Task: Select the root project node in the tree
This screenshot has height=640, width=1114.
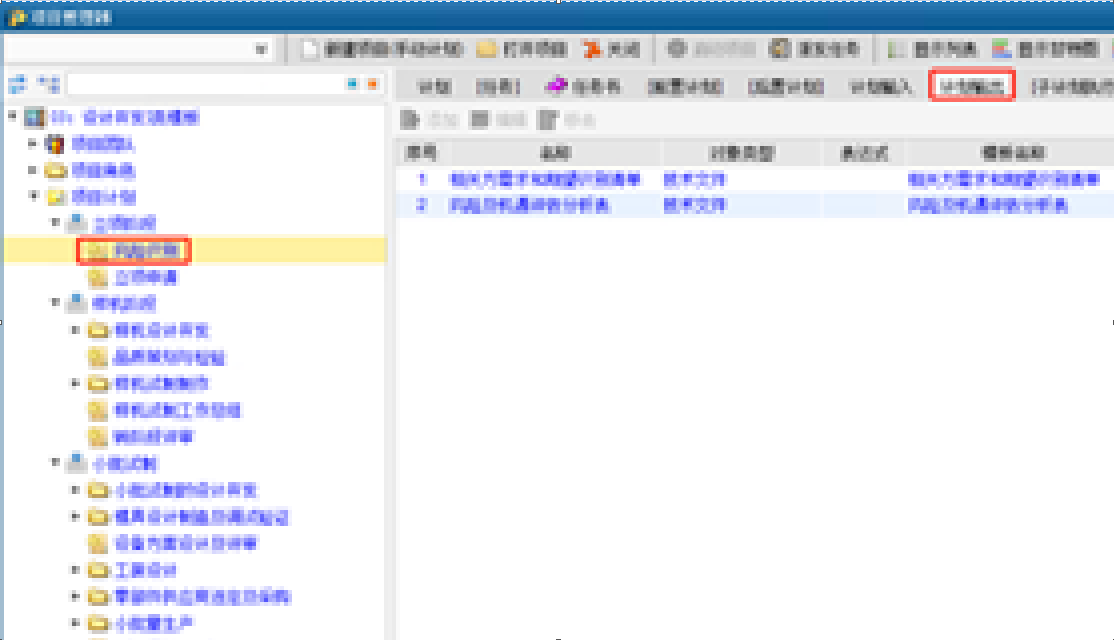Action: click(125, 117)
